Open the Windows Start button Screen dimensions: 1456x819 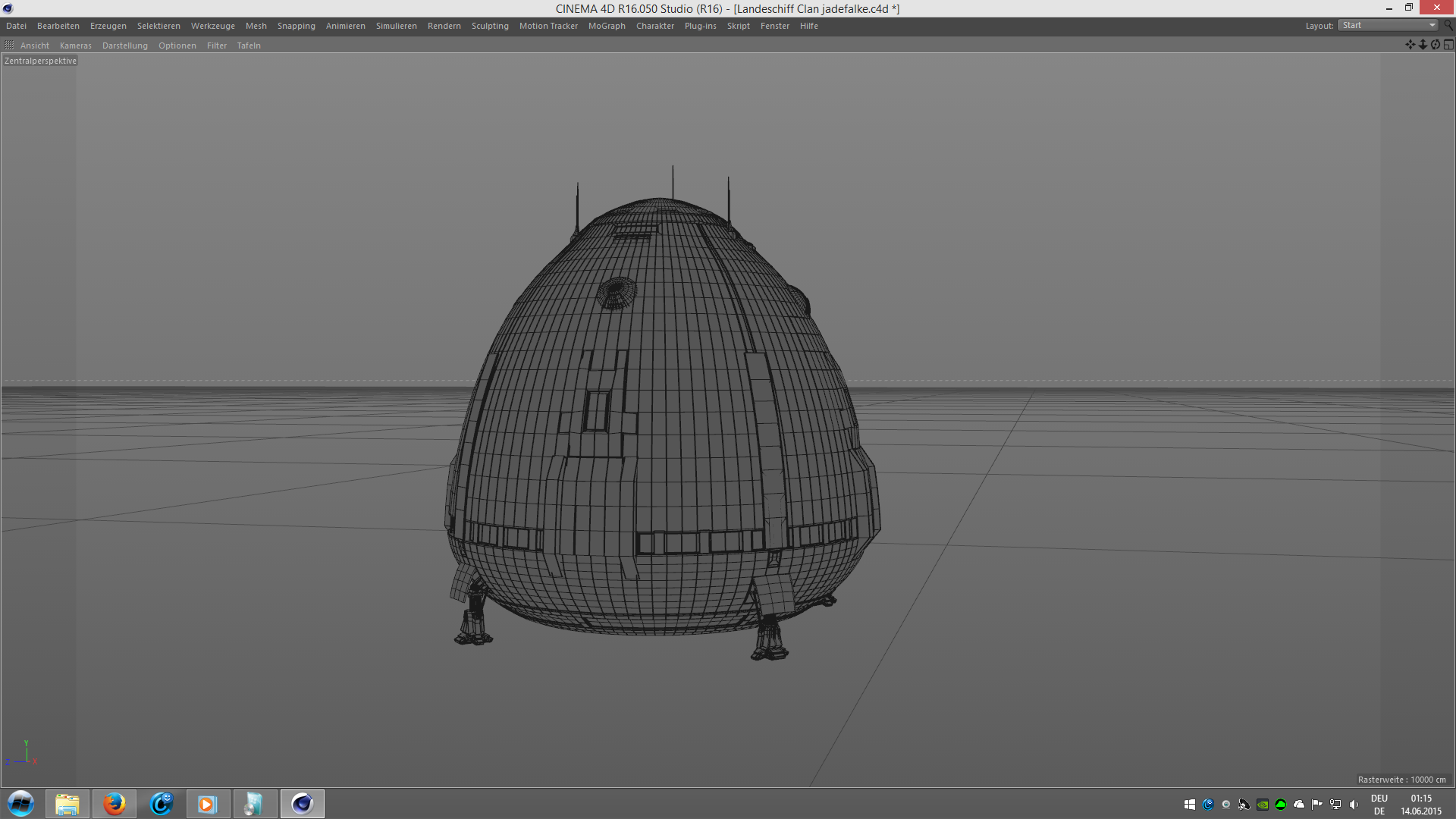coord(20,804)
